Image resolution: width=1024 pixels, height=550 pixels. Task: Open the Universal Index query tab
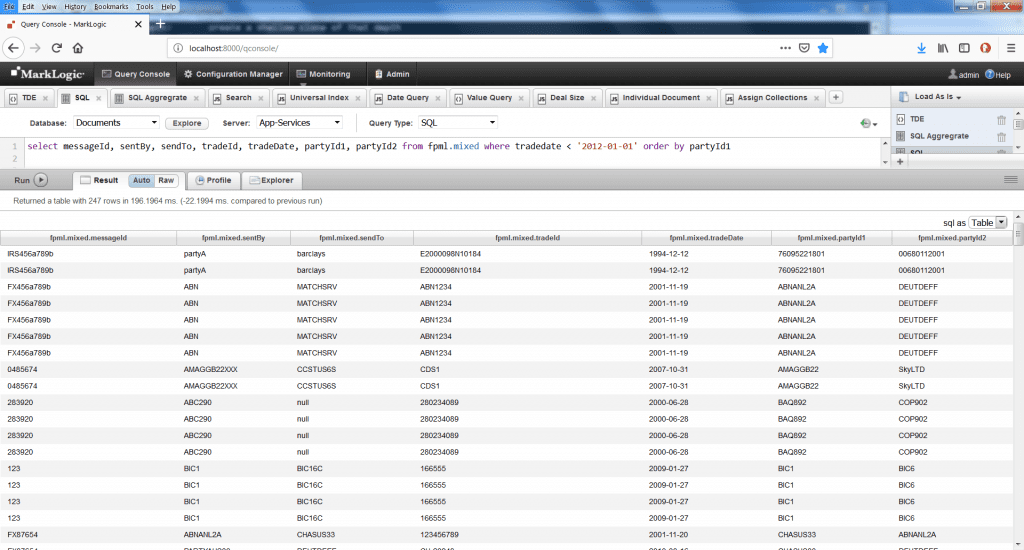coord(318,98)
